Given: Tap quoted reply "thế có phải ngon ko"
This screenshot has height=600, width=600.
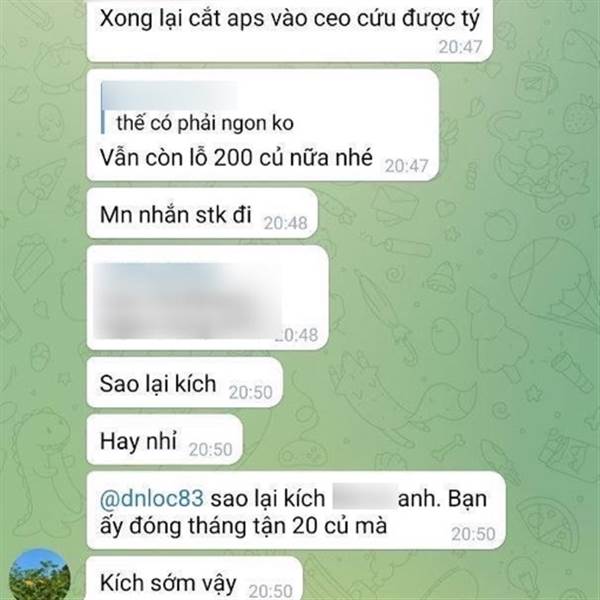Looking at the screenshot, I should [205, 123].
